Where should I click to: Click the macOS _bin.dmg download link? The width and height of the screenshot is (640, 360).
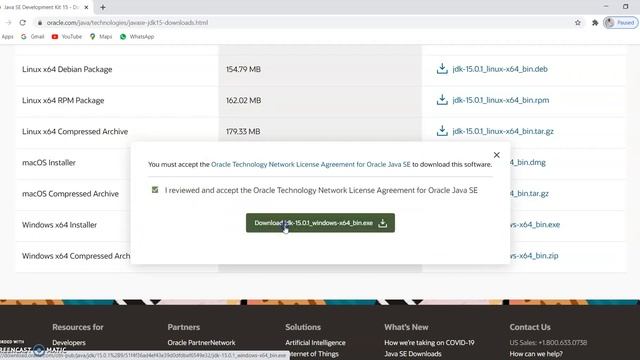[x=528, y=162]
